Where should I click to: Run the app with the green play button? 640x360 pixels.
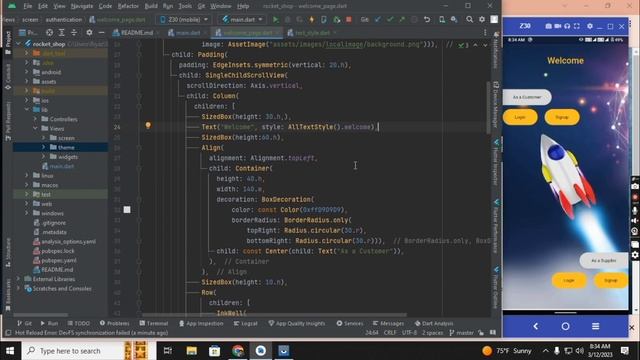(x=276, y=19)
